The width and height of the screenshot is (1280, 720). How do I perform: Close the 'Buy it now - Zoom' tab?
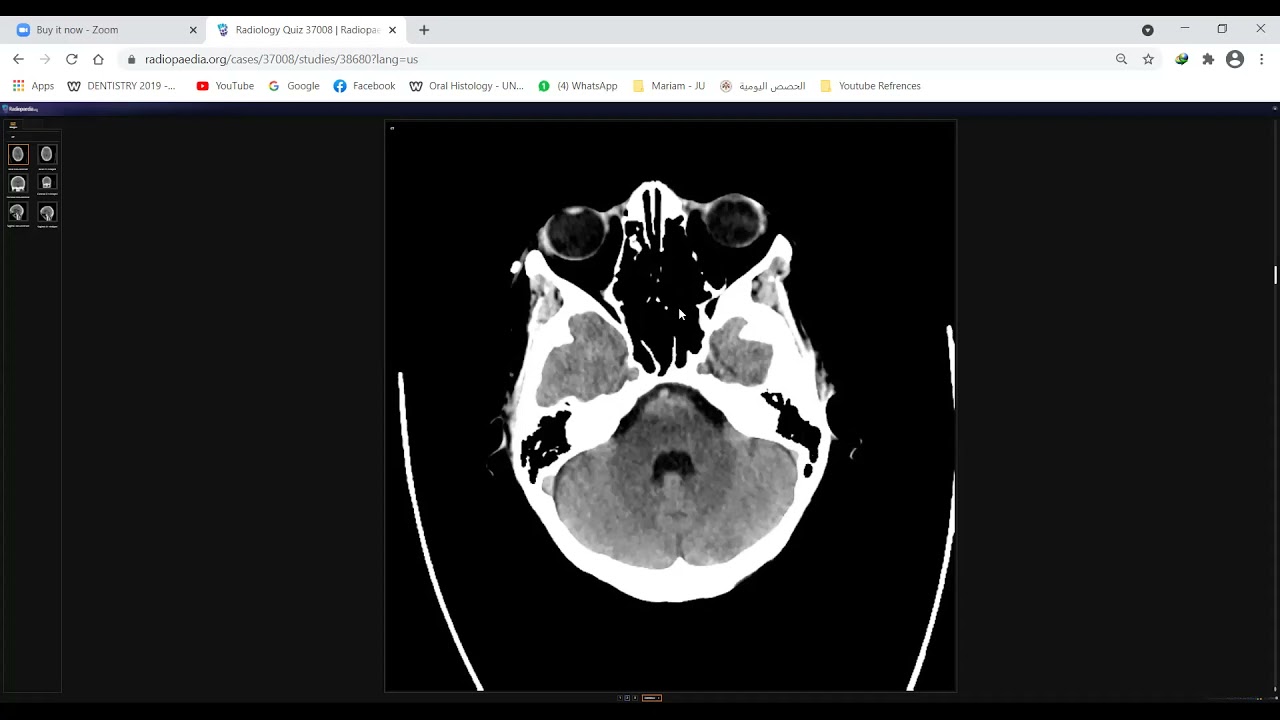click(x=193, y=30)
